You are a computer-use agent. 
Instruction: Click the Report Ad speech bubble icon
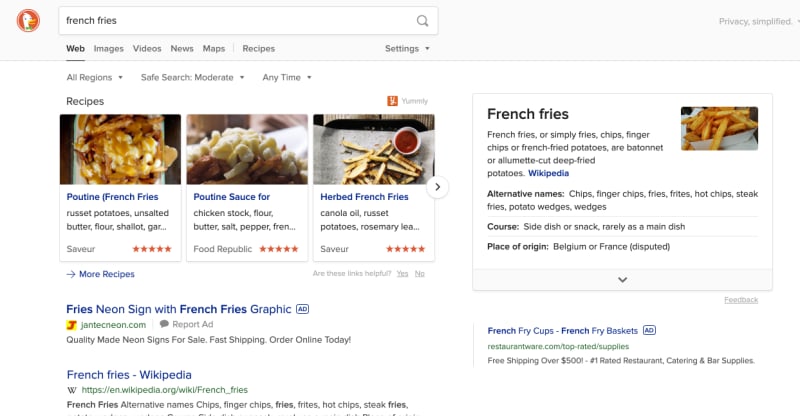[164, 324]
